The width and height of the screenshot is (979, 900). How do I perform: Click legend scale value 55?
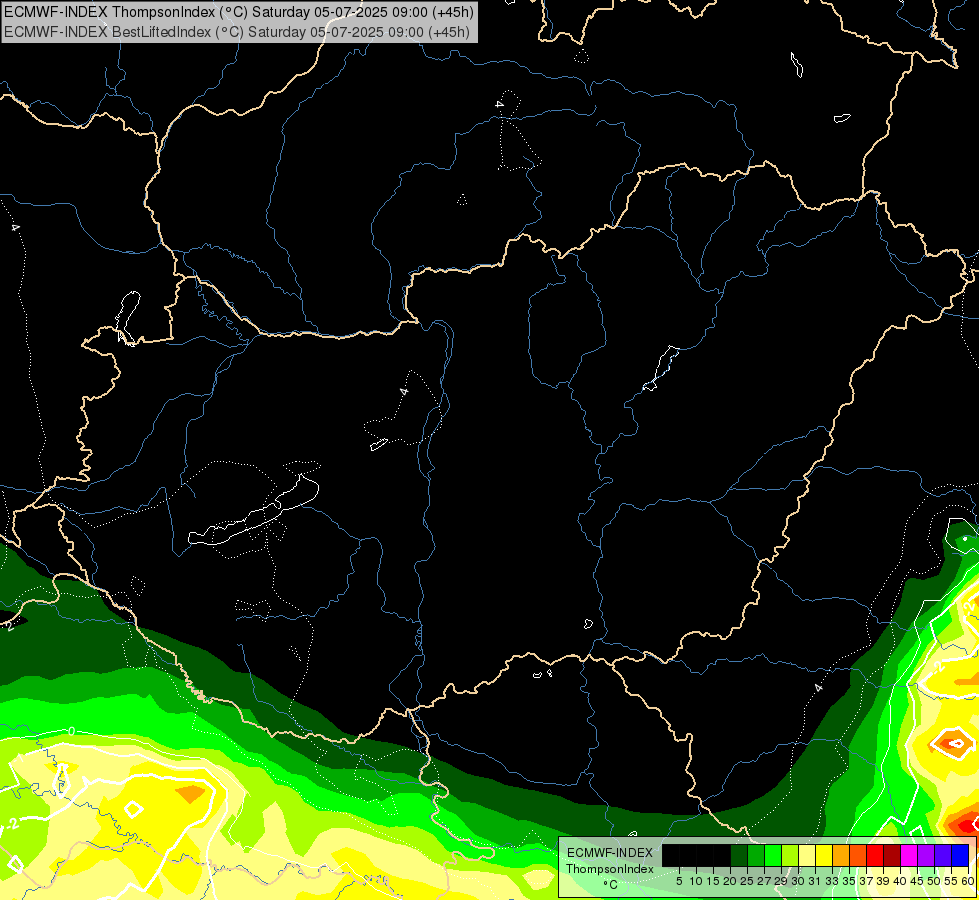(950, 881)
